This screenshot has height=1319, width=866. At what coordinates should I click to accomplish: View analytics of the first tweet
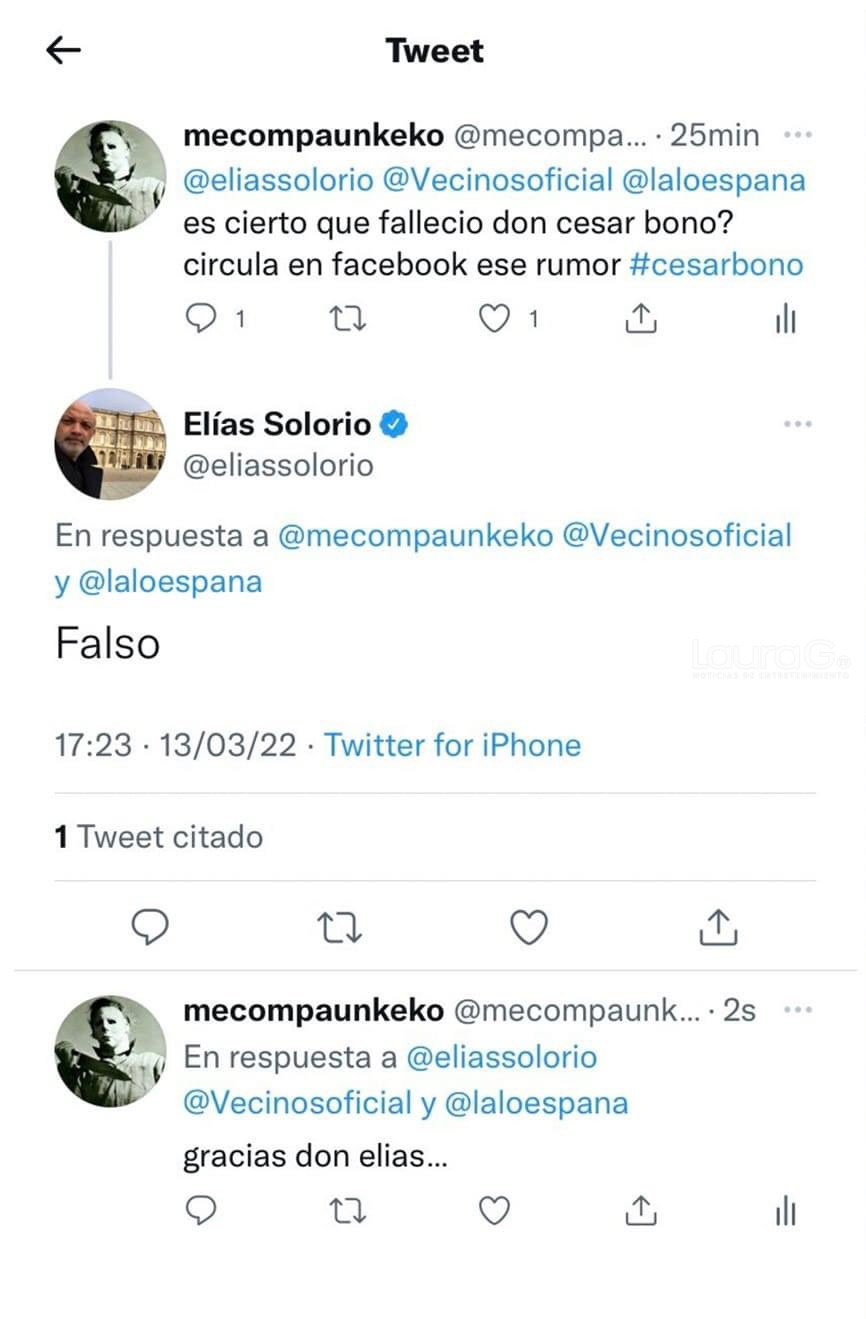tap(785, 319)
